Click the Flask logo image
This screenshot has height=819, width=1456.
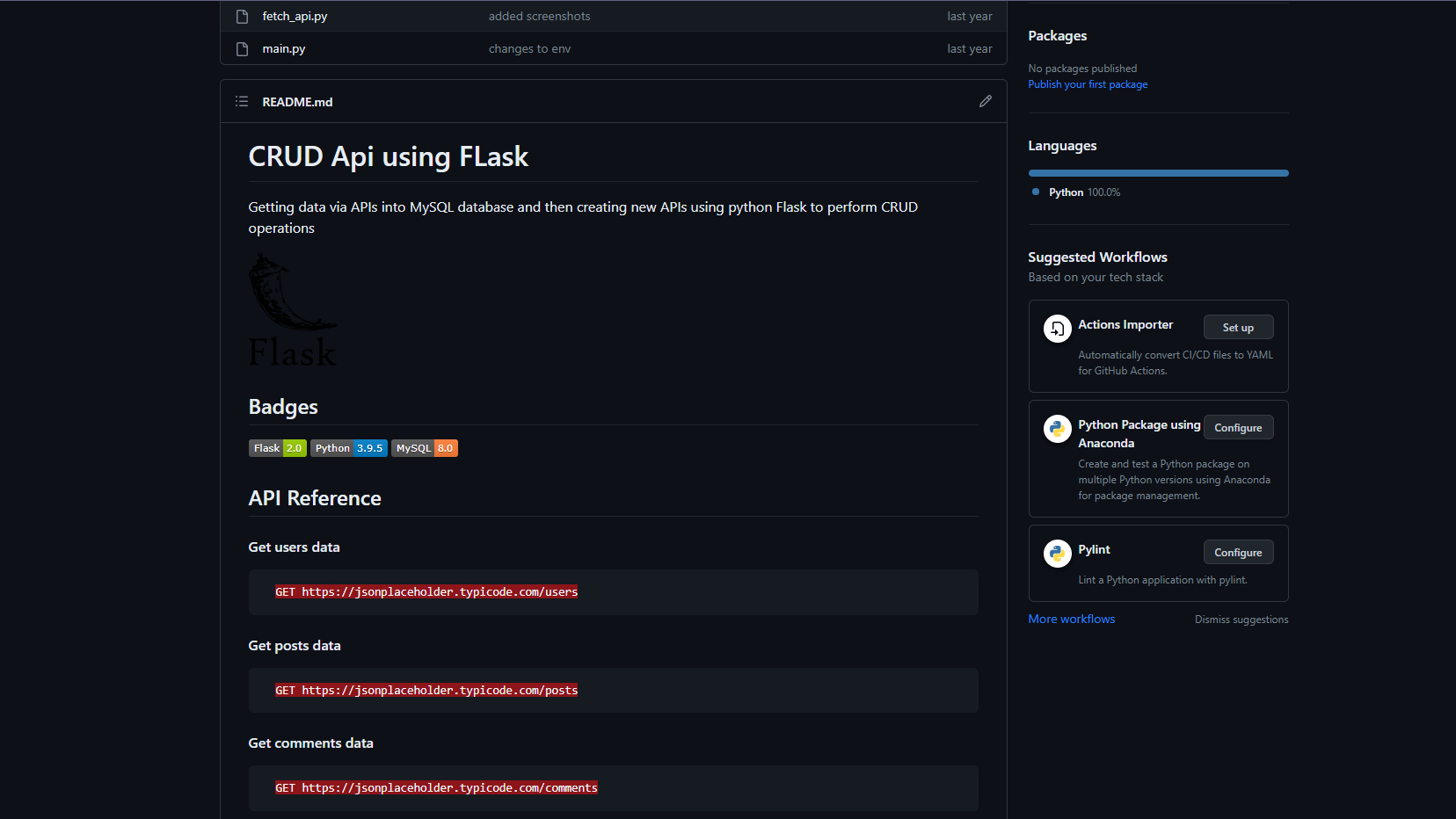(x=292, y=310)
